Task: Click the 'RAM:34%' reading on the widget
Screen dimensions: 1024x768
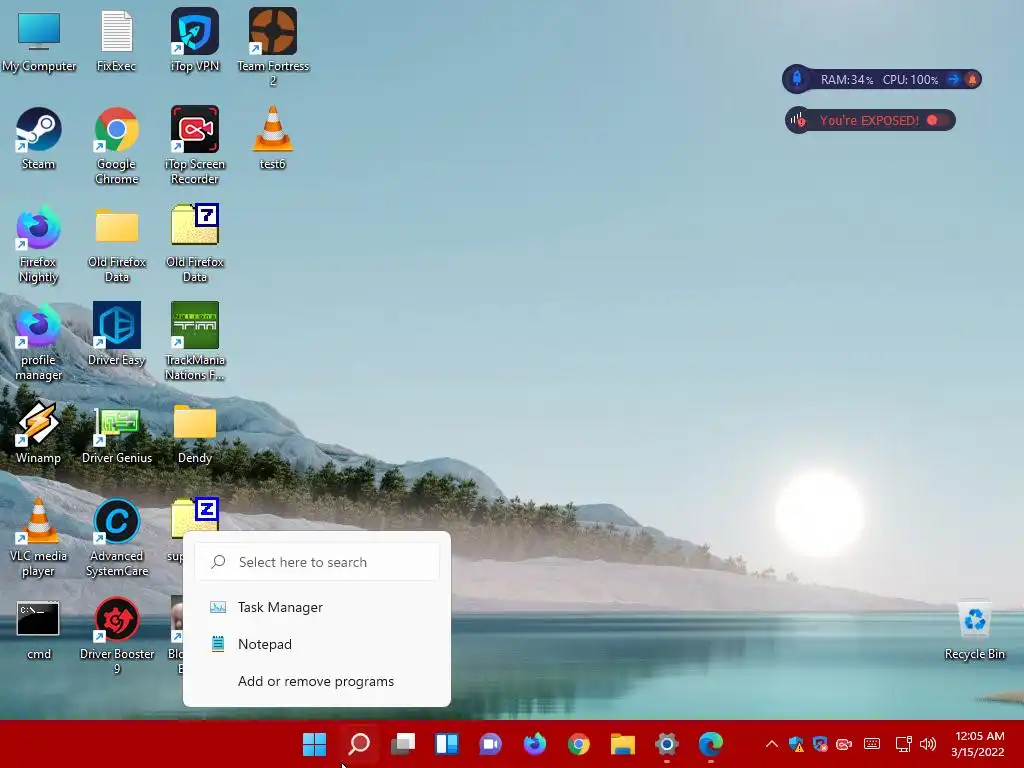Action: pos(847,80)
